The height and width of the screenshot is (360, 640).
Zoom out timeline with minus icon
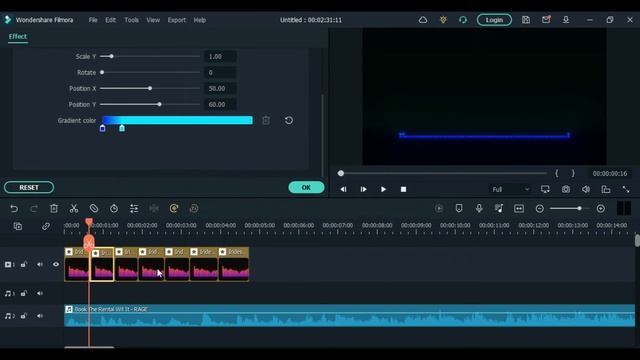(x=540, y=209)
